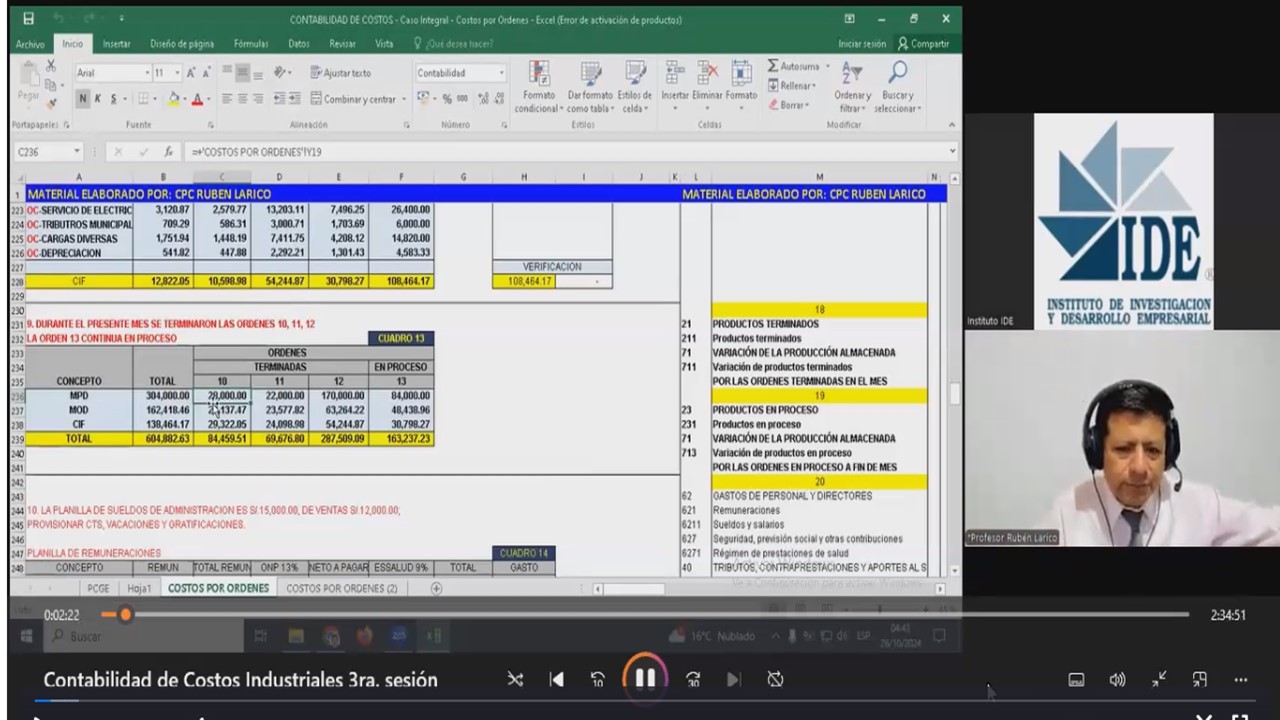
Task: Click Iniciar sesión in Excel
Action: [861, 44]
